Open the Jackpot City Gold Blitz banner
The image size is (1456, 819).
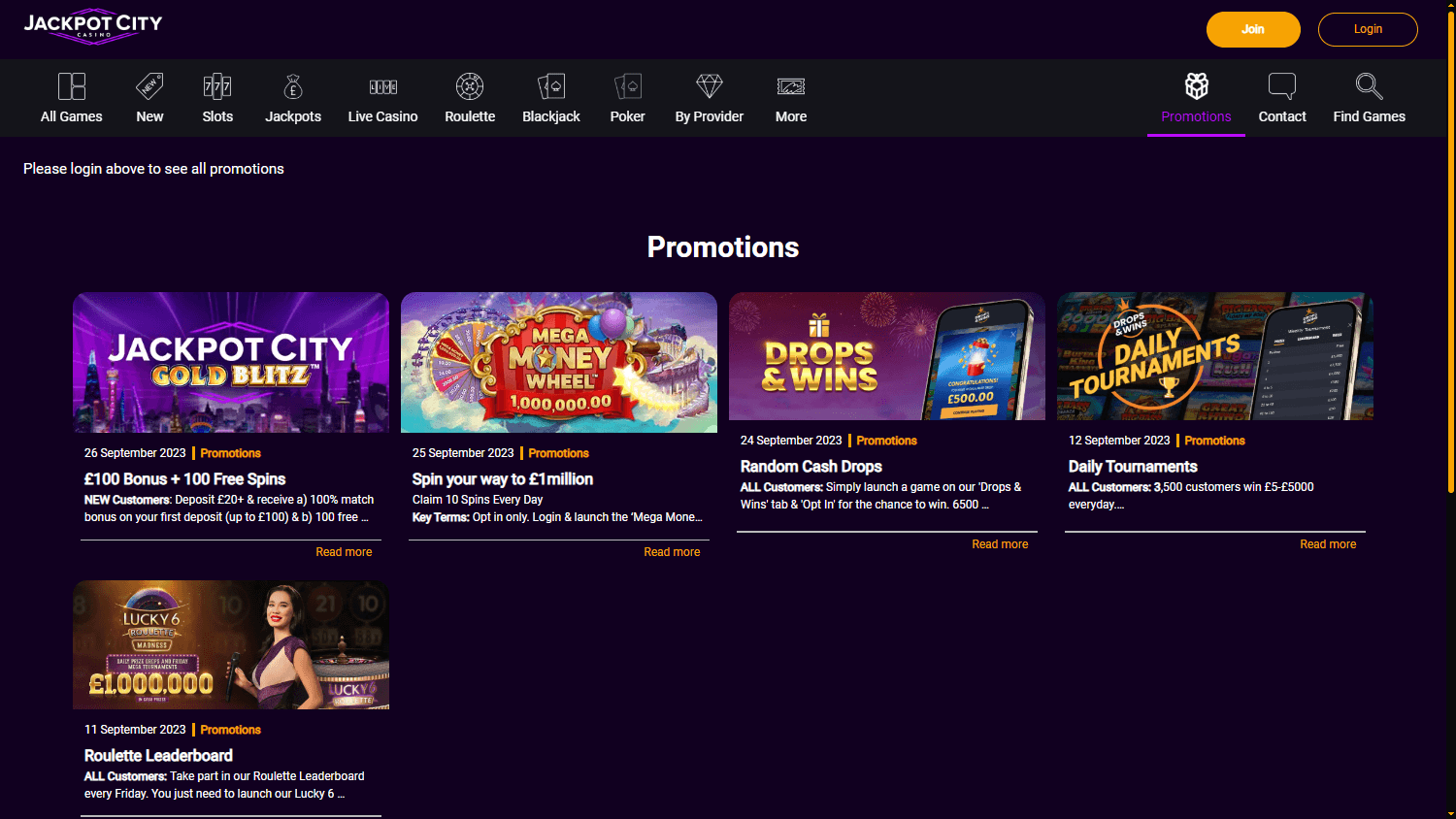click(231, 362)
